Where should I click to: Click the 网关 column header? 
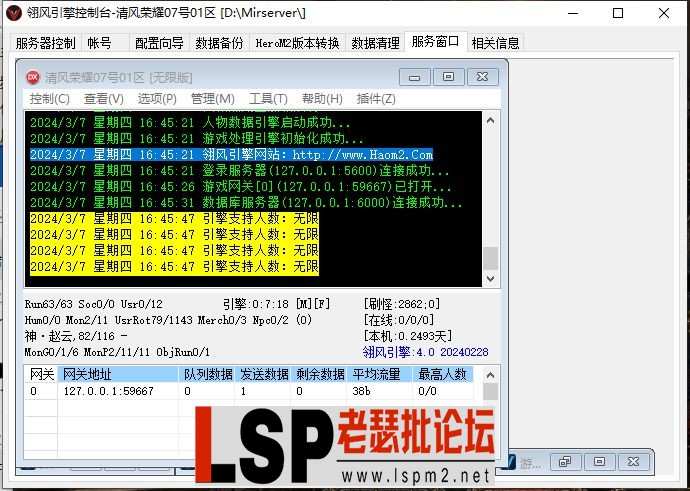(x=41, y=374)
